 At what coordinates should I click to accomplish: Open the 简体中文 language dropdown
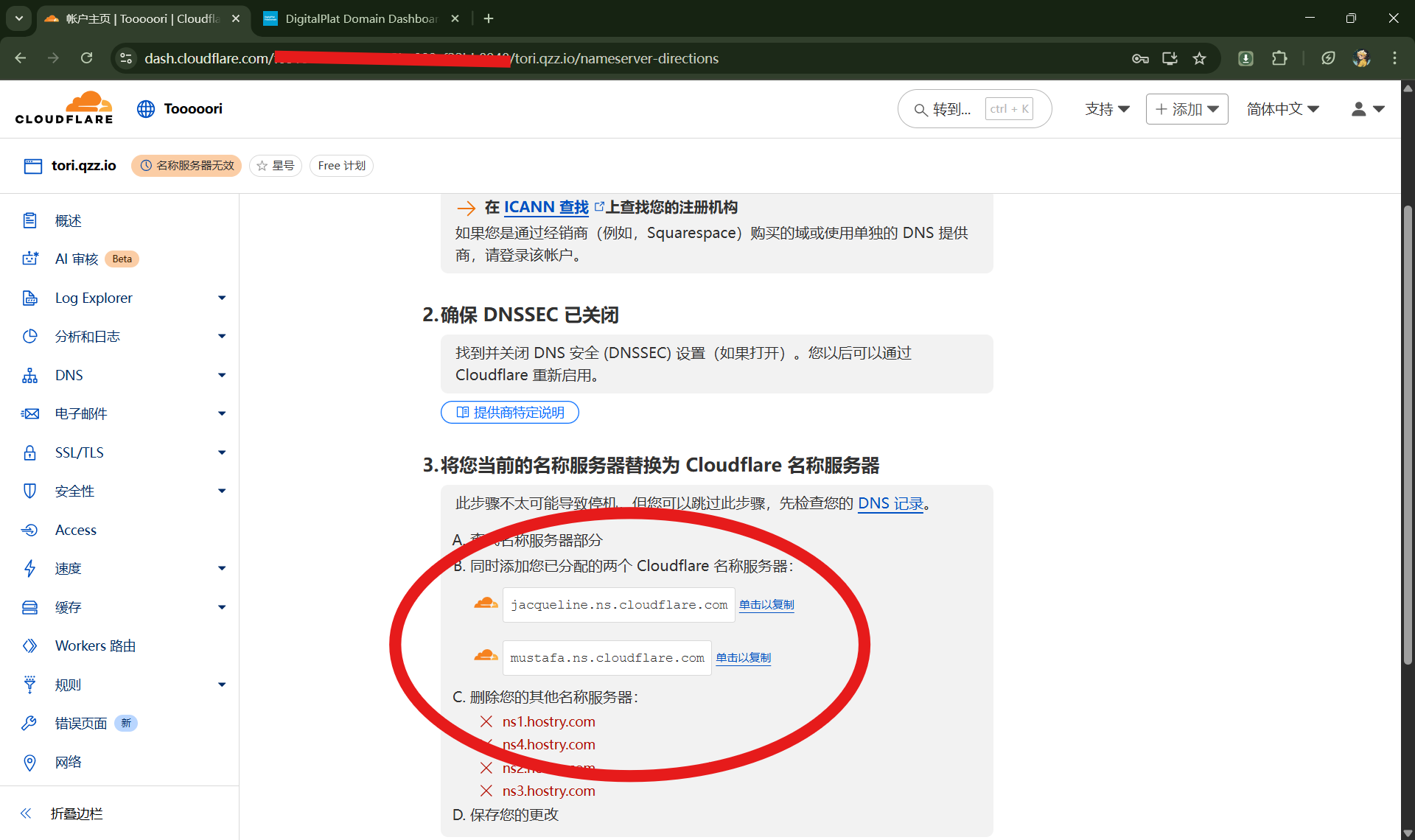pyautogui.click(x=1282, y=109)
